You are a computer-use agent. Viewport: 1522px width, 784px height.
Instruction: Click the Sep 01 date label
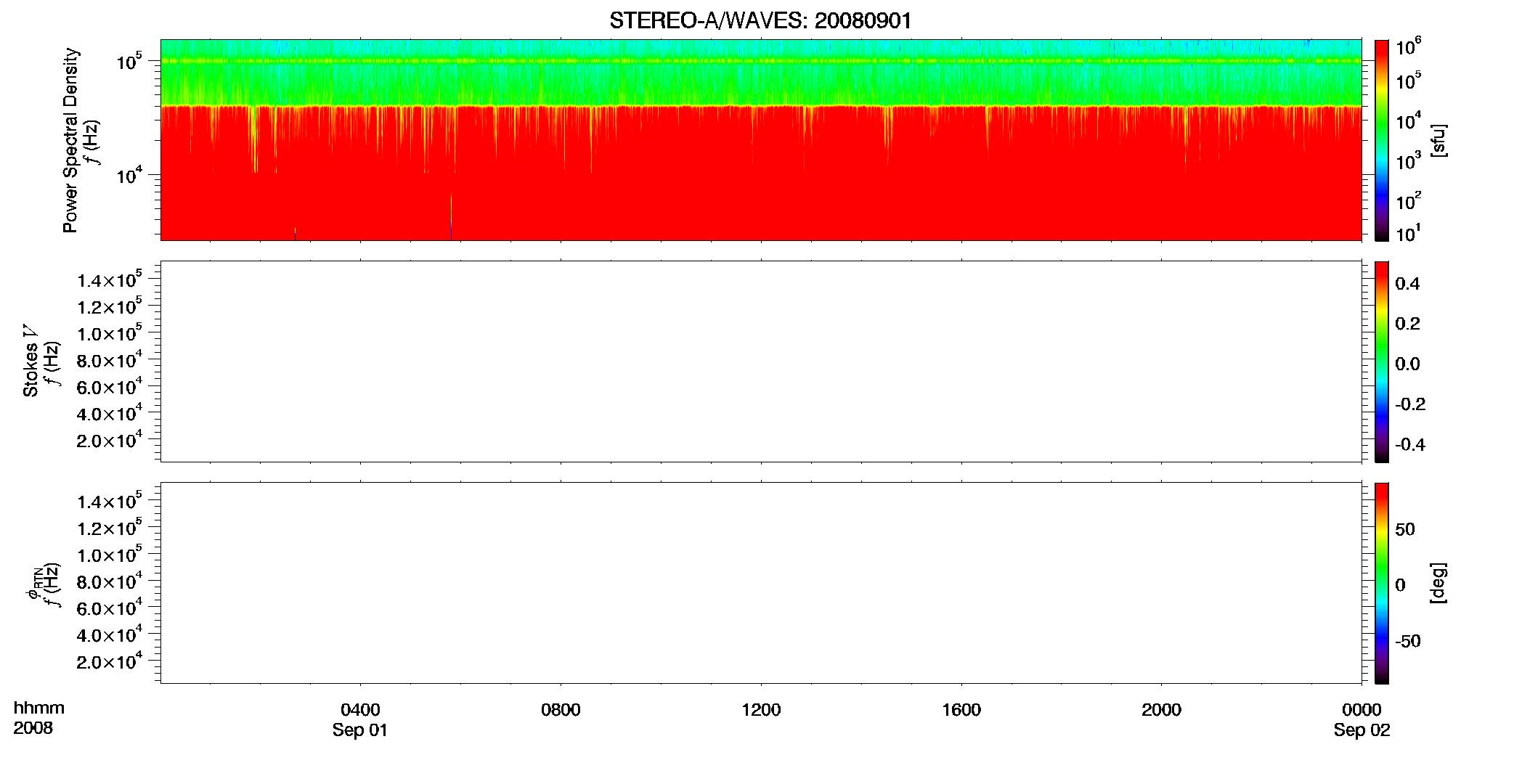(x=360, y=730)
